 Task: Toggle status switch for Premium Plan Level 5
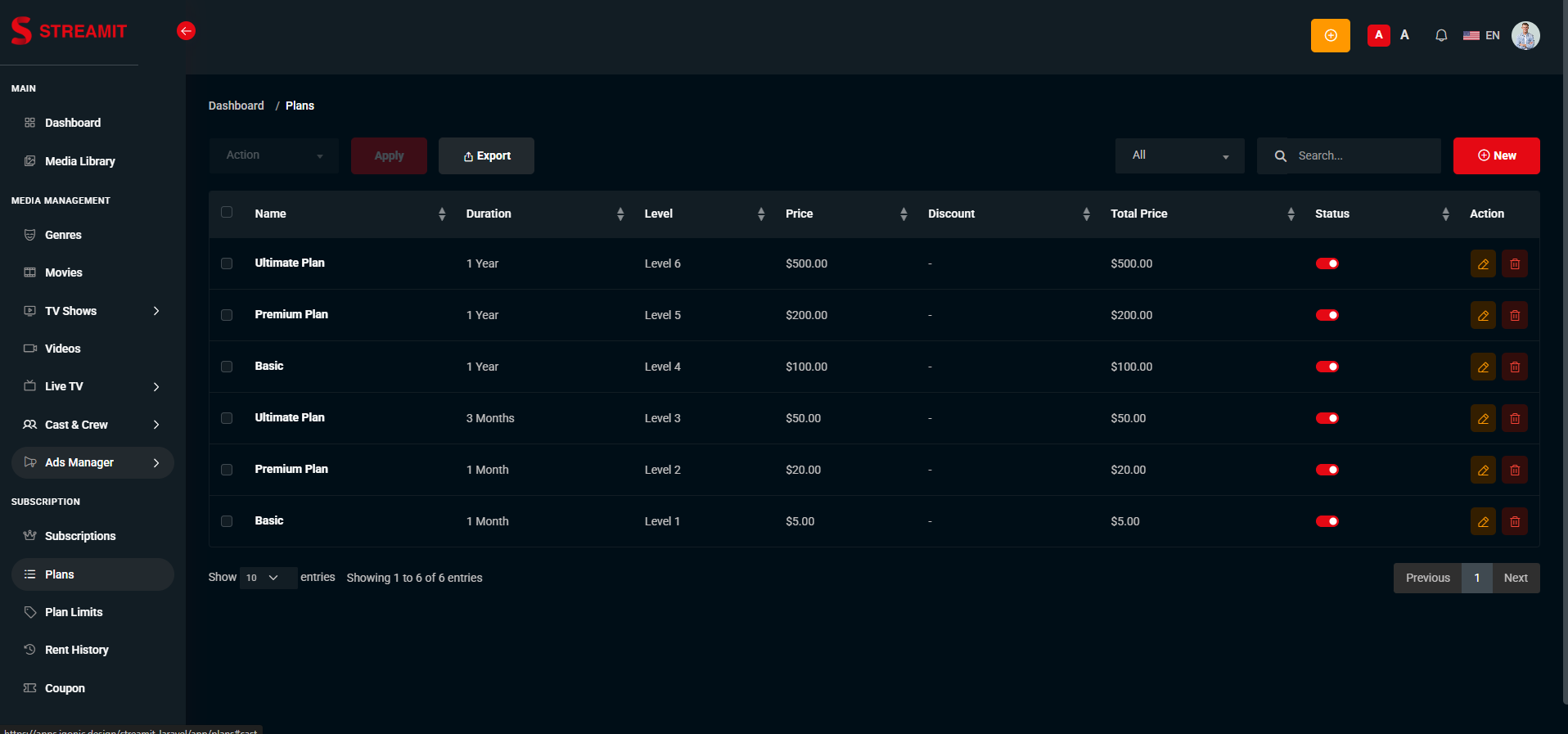click(1327, 315)
